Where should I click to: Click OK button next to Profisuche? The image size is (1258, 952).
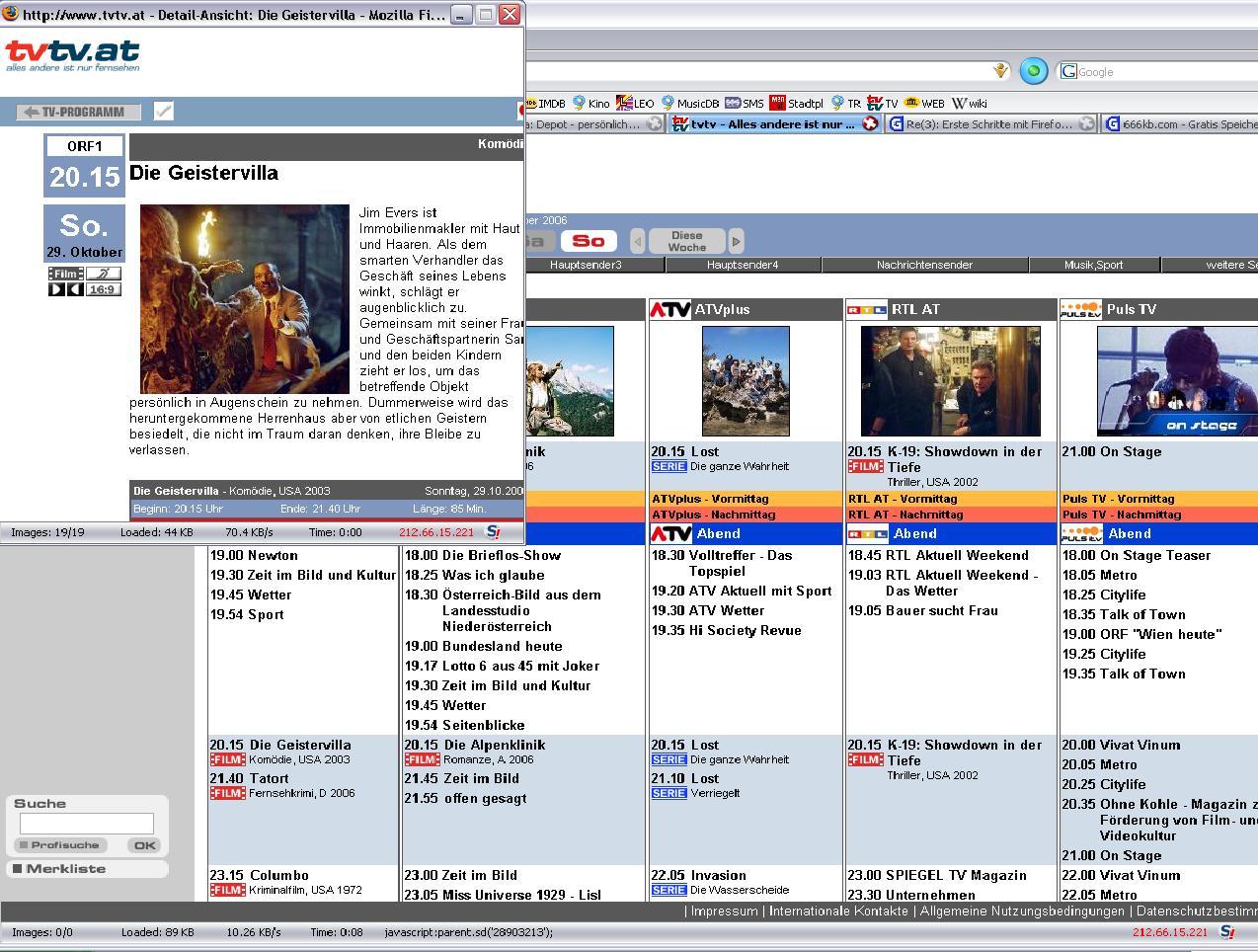point(144,845)
